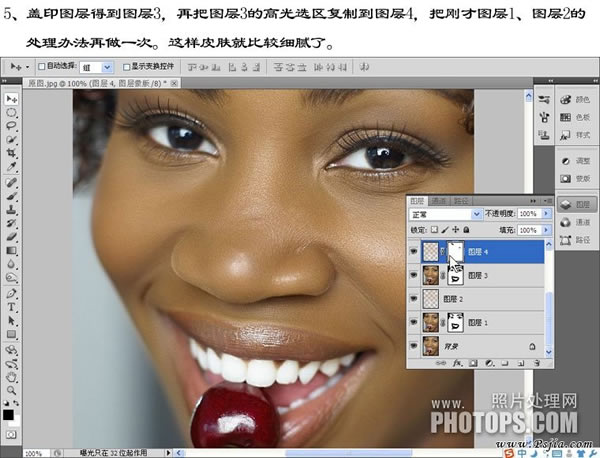
Task: Click the 不透明度 100% field
Action: click(x=530, y=214)
